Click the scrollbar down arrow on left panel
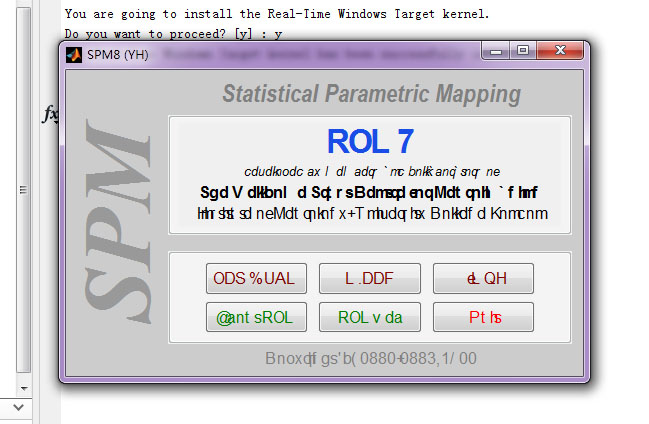This screenshot has width=649, height=424. tap(24, 388)
